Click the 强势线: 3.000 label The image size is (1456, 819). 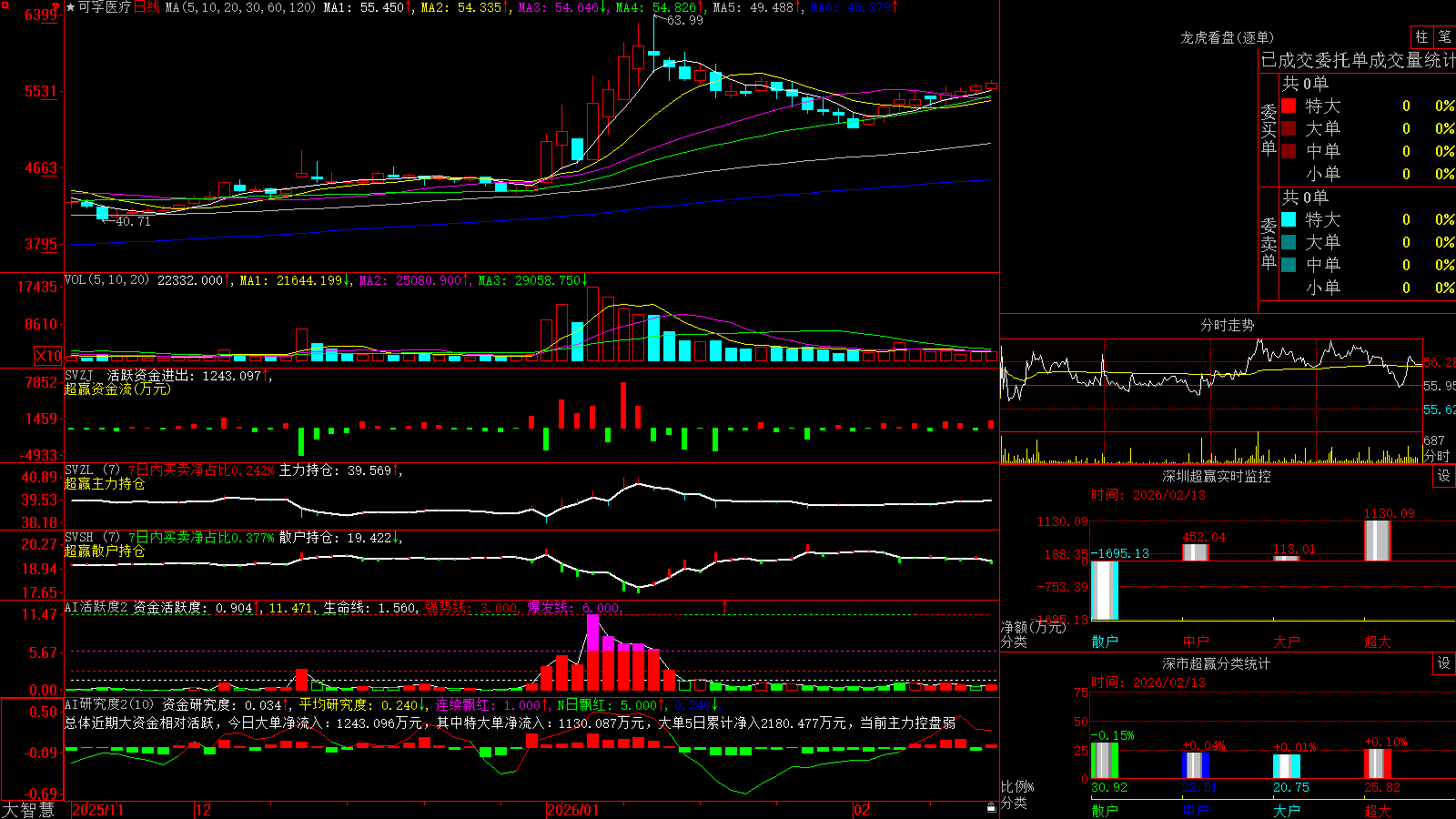(472, 608)
